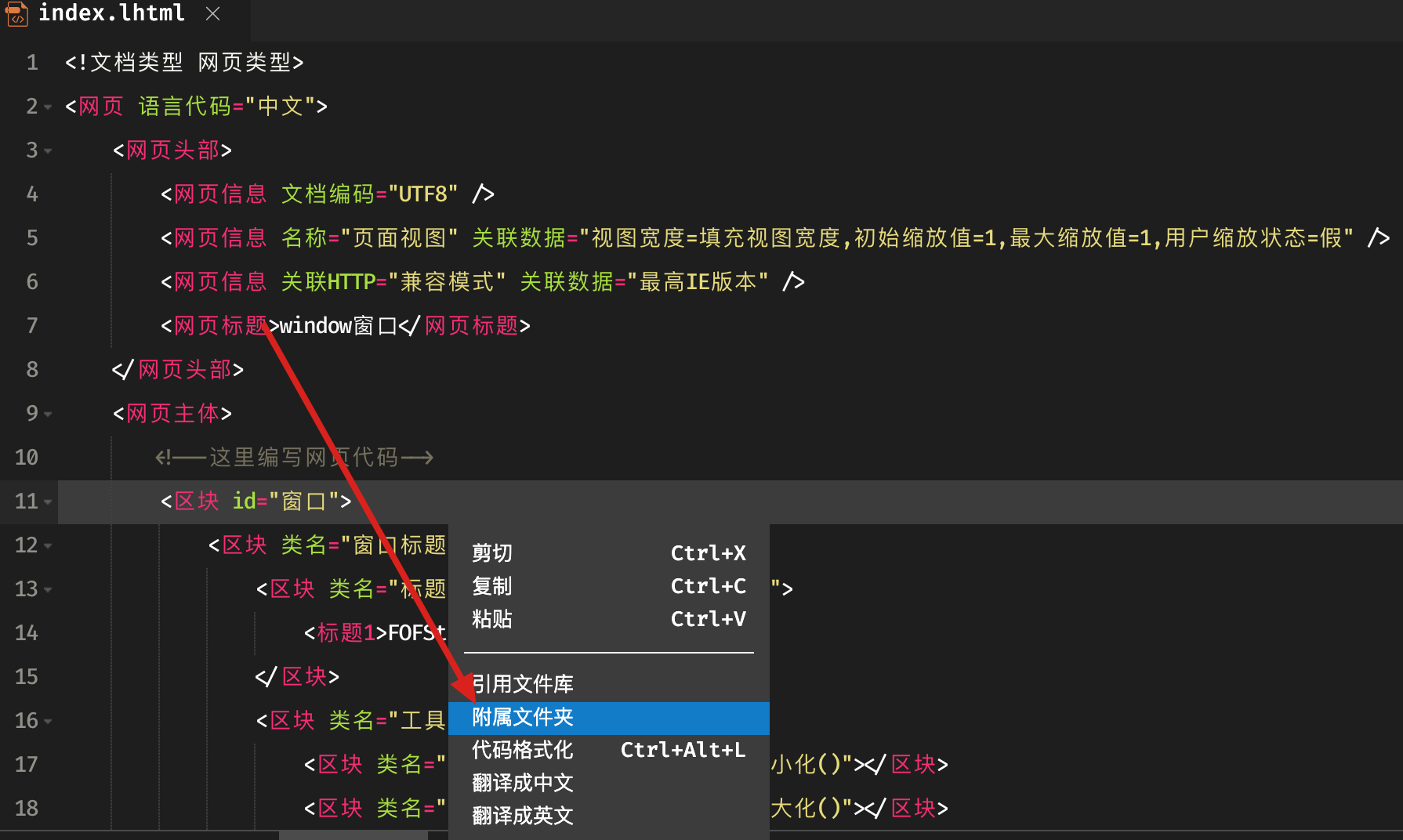Select 翻译成英文 in the context menu
Viewport: 1403px width, 840px height.
click(x=609, y=816)
